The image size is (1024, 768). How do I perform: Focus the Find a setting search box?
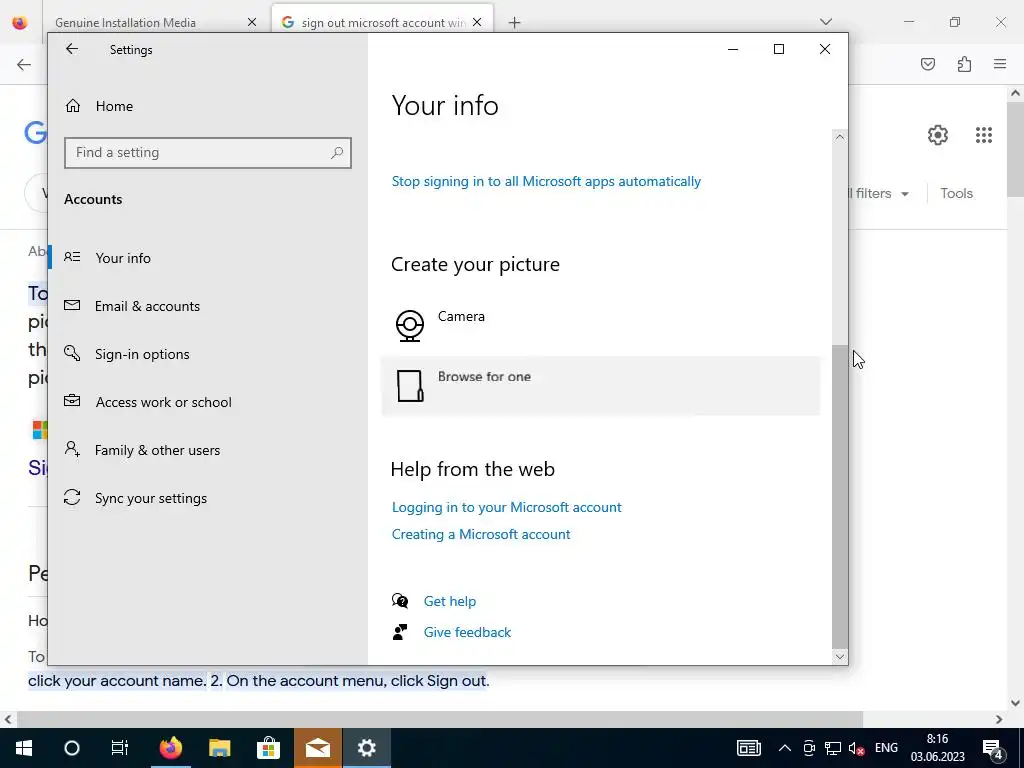coord(208,153)
